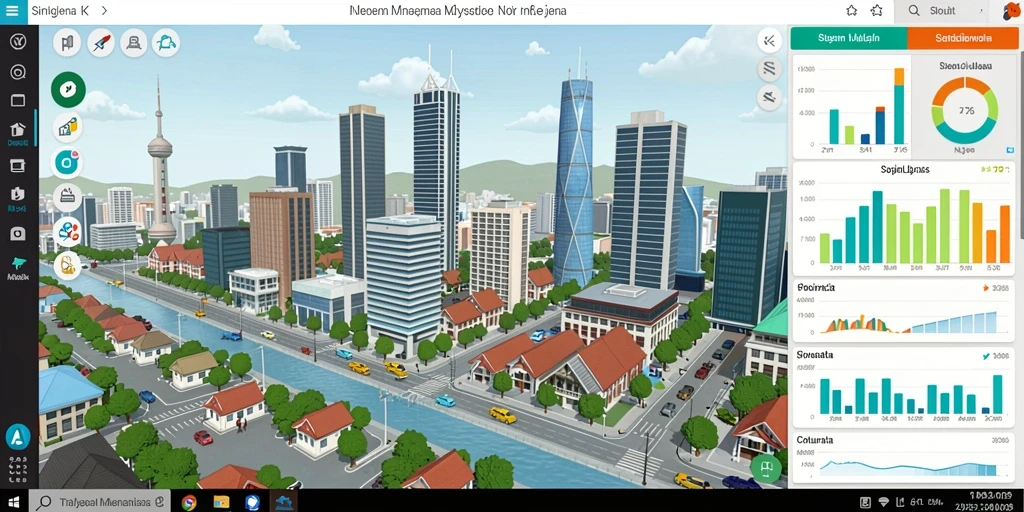Click the Windows taskbar search field

click(100, 502)
